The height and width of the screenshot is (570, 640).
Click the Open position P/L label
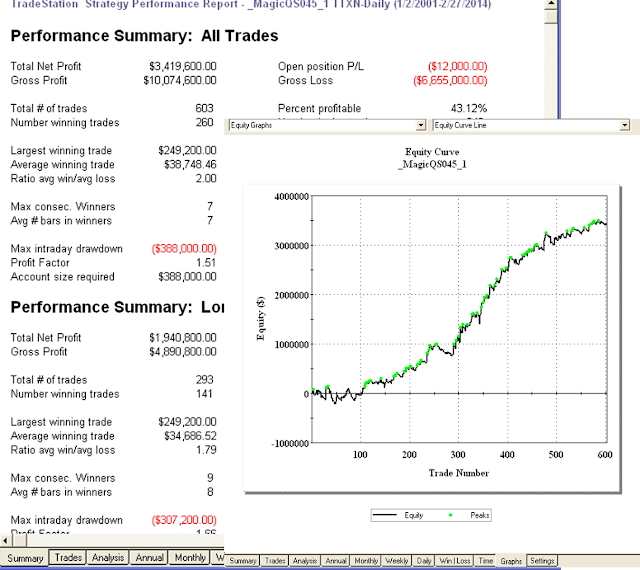pos(320,66)
